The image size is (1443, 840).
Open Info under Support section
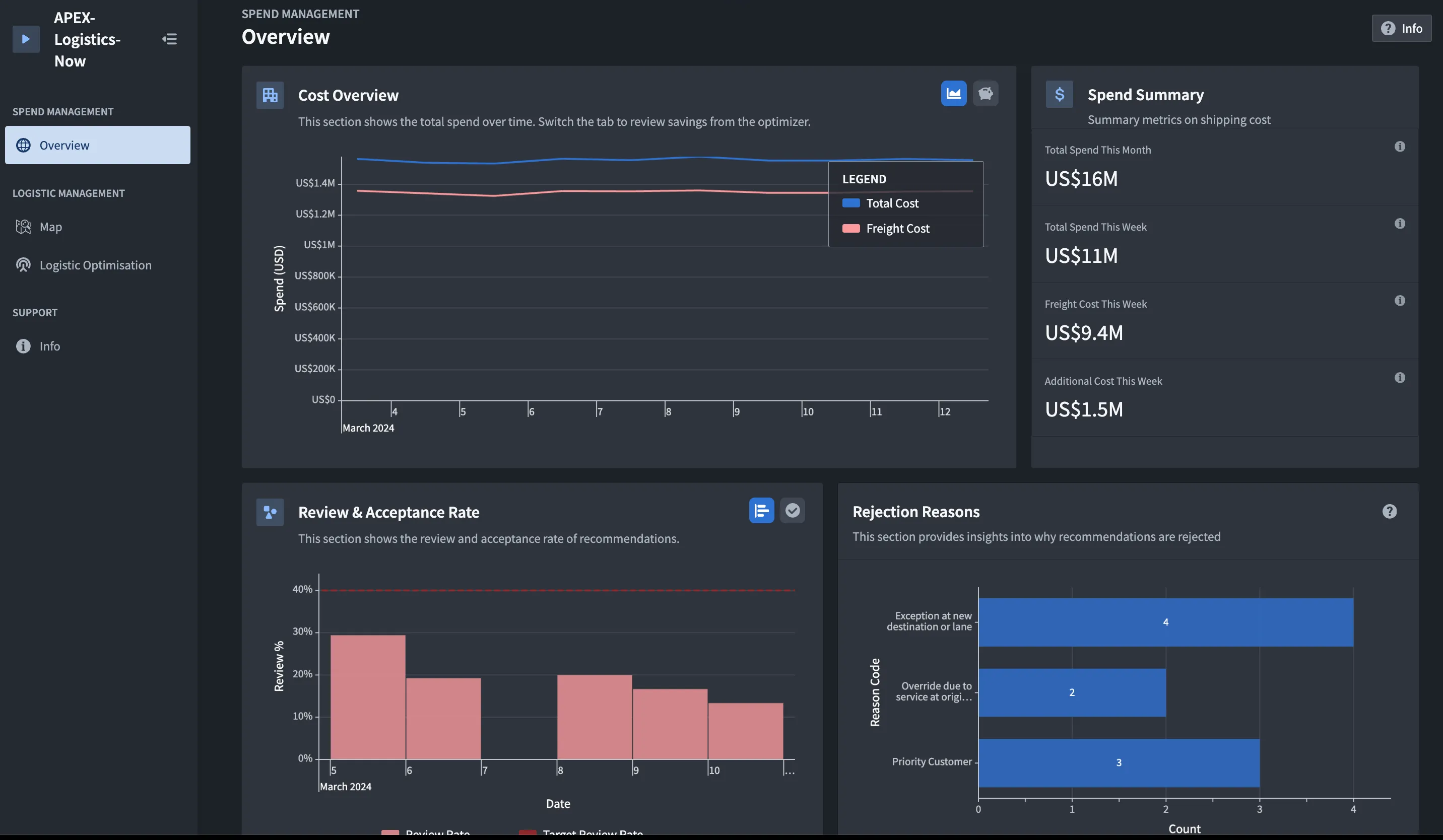tap(49, 346)
